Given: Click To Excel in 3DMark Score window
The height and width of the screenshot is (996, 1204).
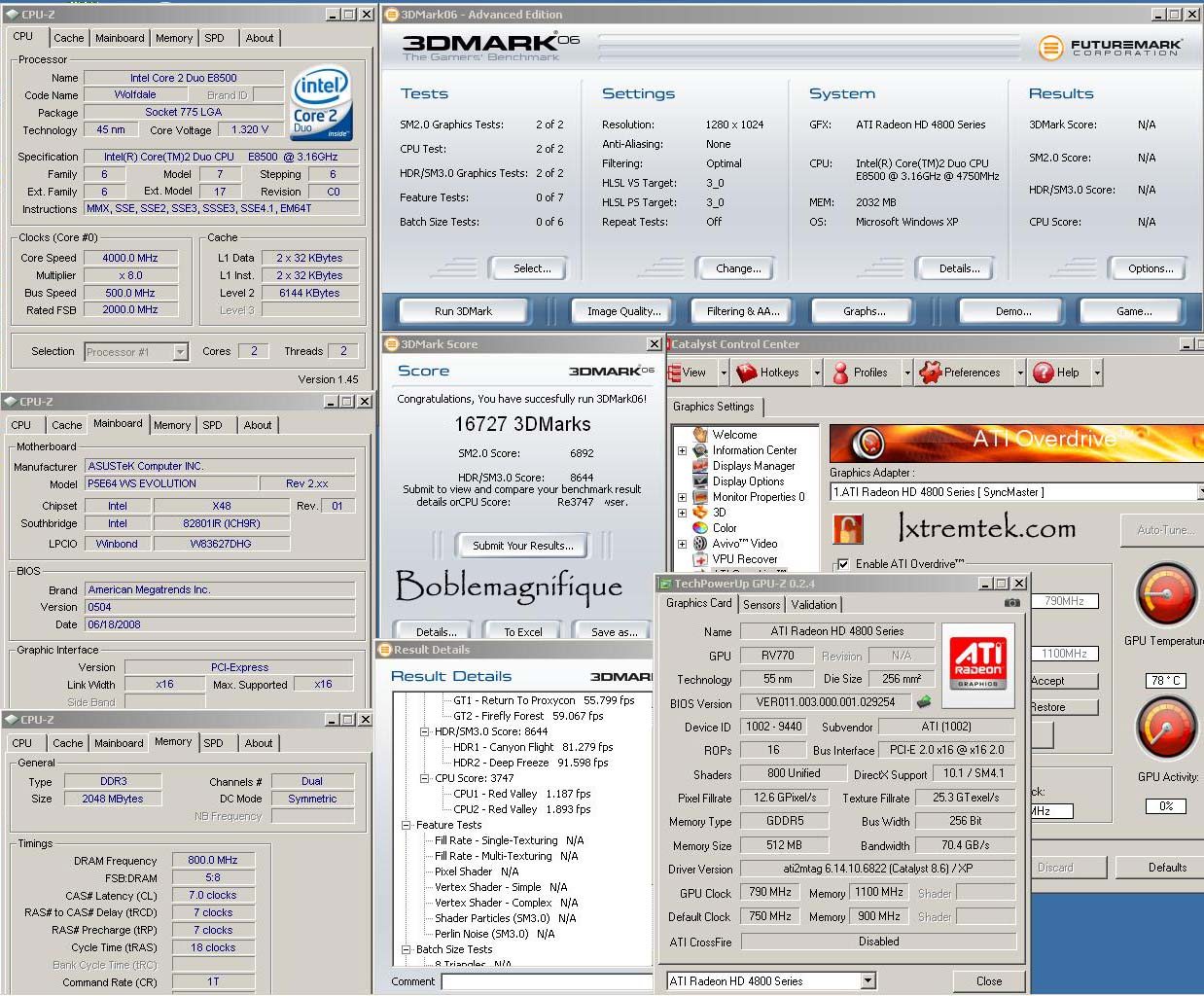Looking at the screenshot, I should coord(522,632).
